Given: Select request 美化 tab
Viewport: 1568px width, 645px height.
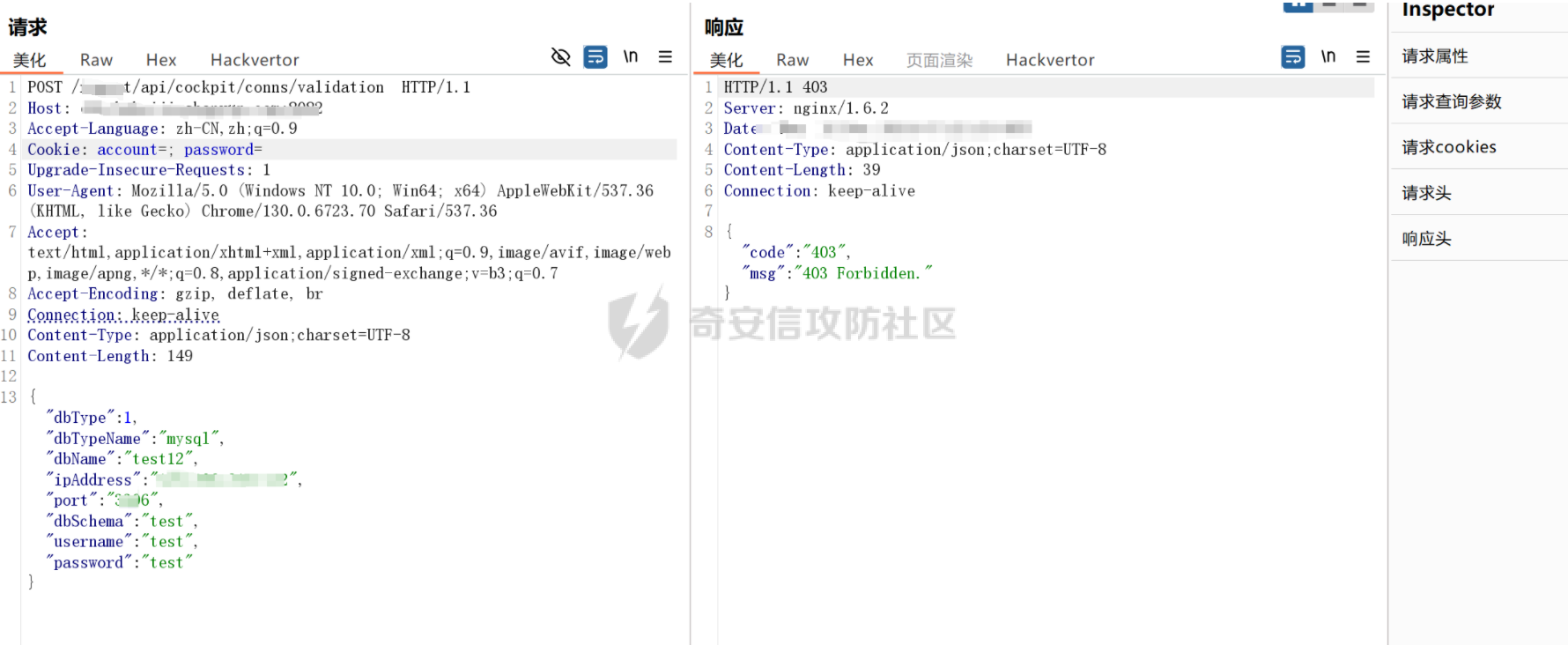Looking at the screenshot, I should point(30,60).
